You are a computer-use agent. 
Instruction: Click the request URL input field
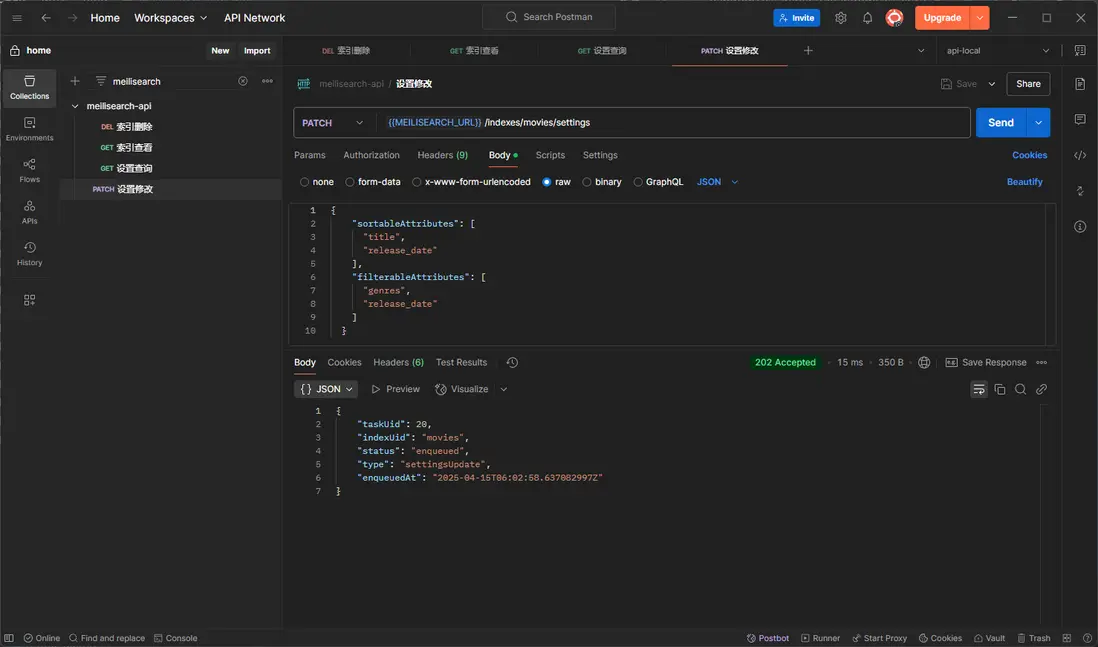700,123
